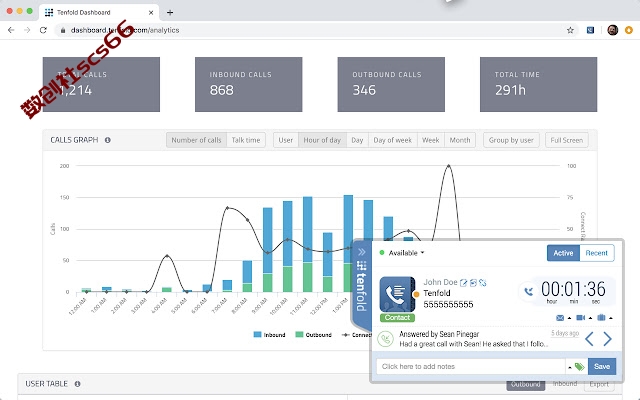
Task: Expand the arrow next to the briefcase icon
Action: [x=611, y=318]
